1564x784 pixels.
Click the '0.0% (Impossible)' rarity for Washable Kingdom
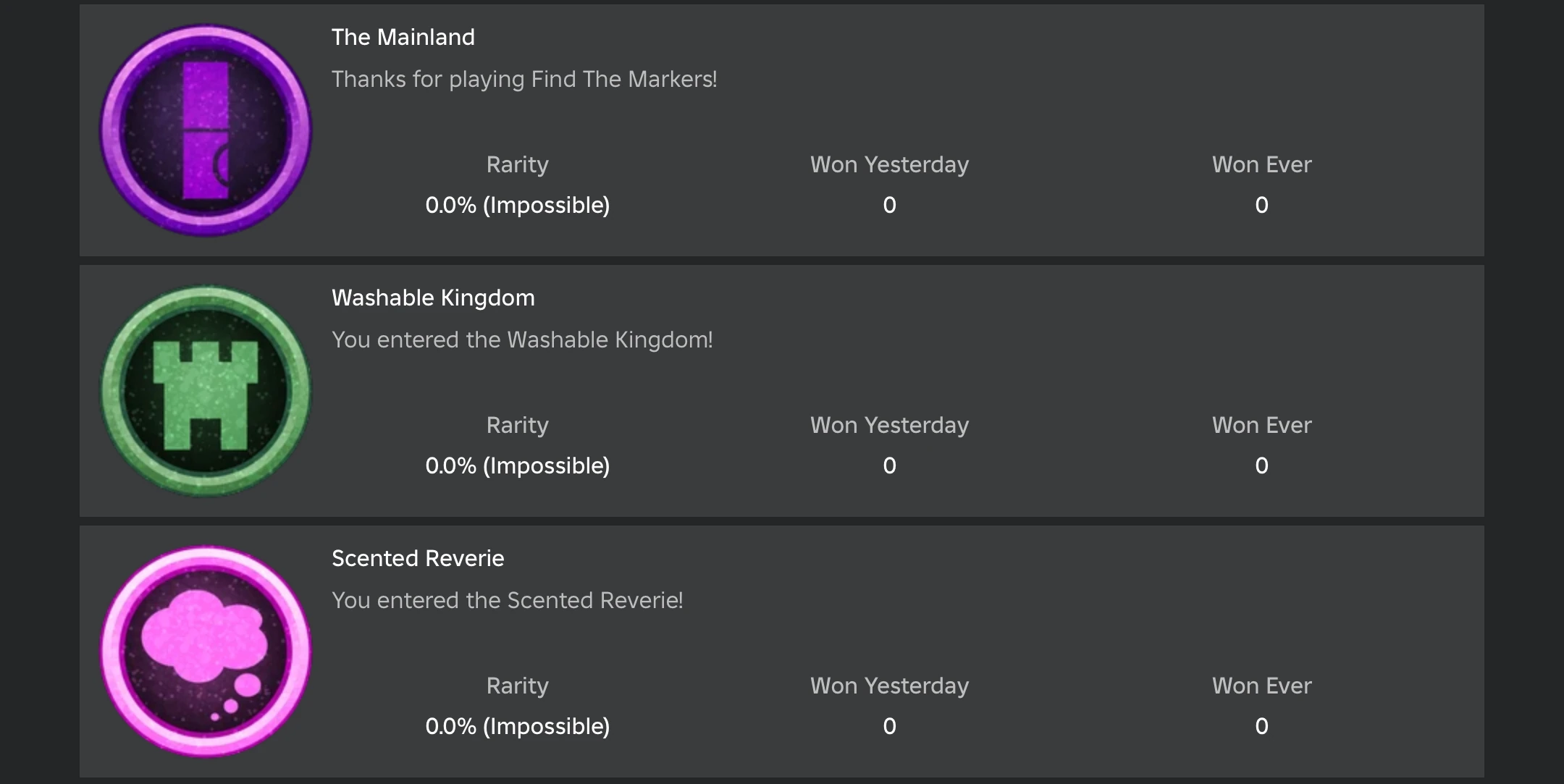tap(518, 465)
